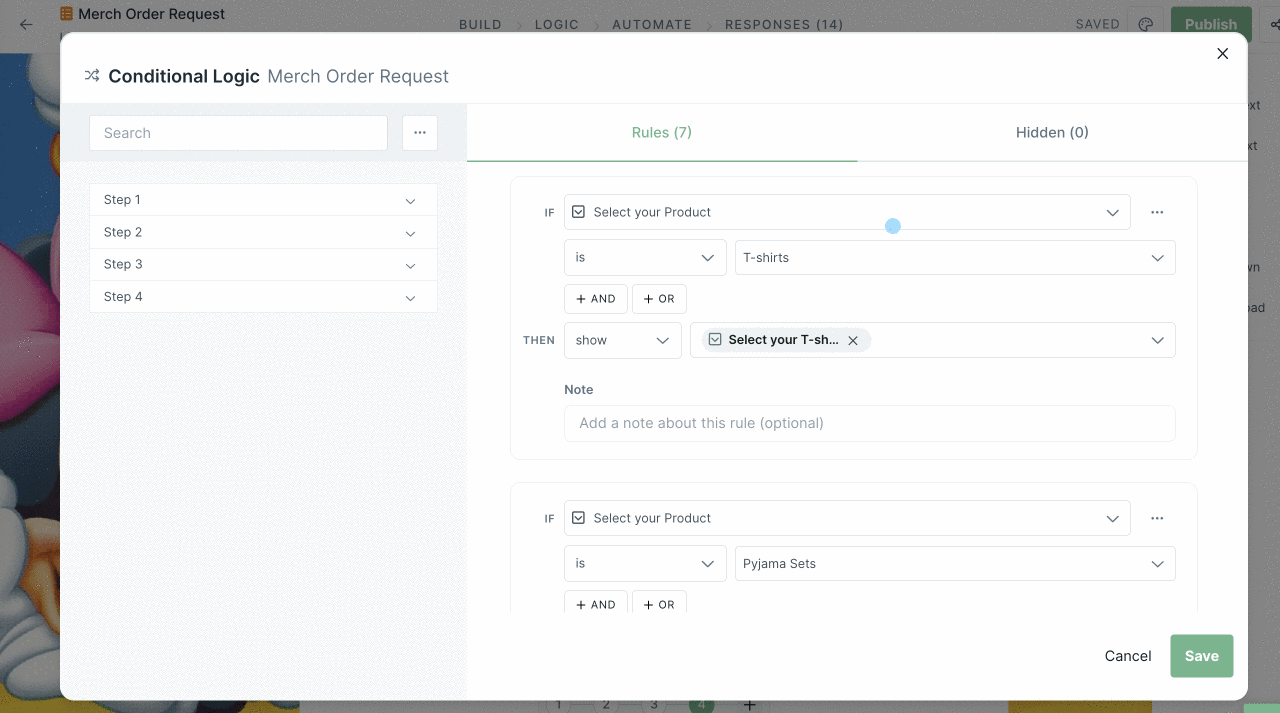Screen dimensions: 1280x713
Task: Open the 'show' action dropdown
Action: click(622, 340)
